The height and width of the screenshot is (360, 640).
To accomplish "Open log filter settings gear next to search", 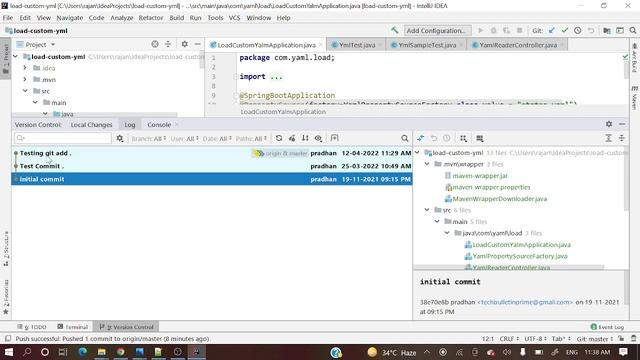I will pos(120,138).
